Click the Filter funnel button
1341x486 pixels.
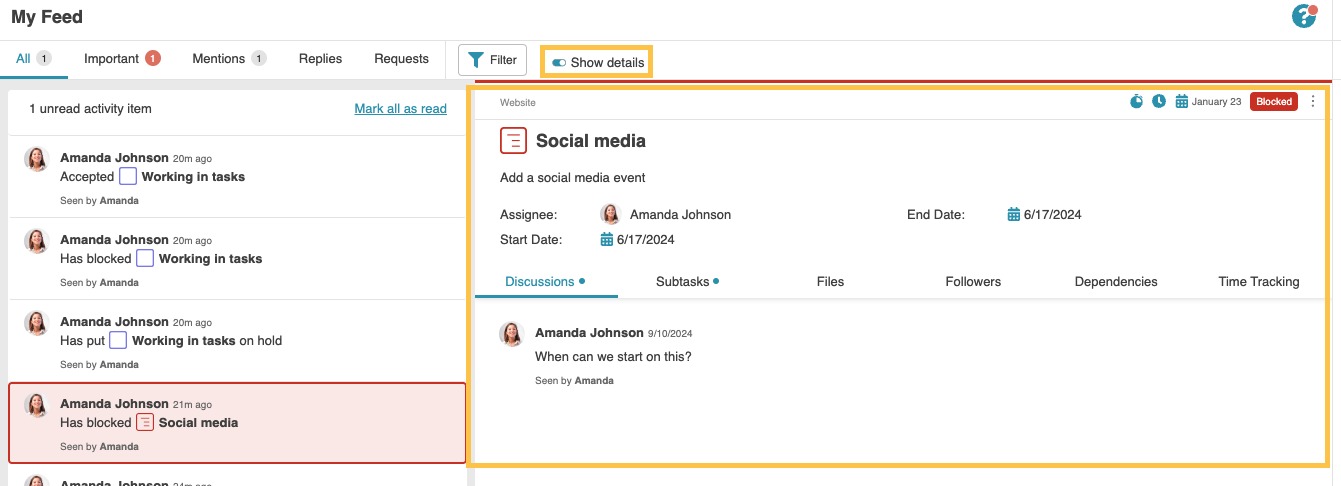(492, 60)
